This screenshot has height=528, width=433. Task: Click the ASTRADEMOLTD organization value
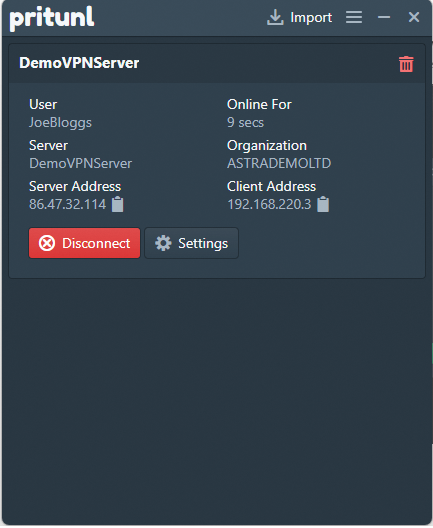pos(279,163)
